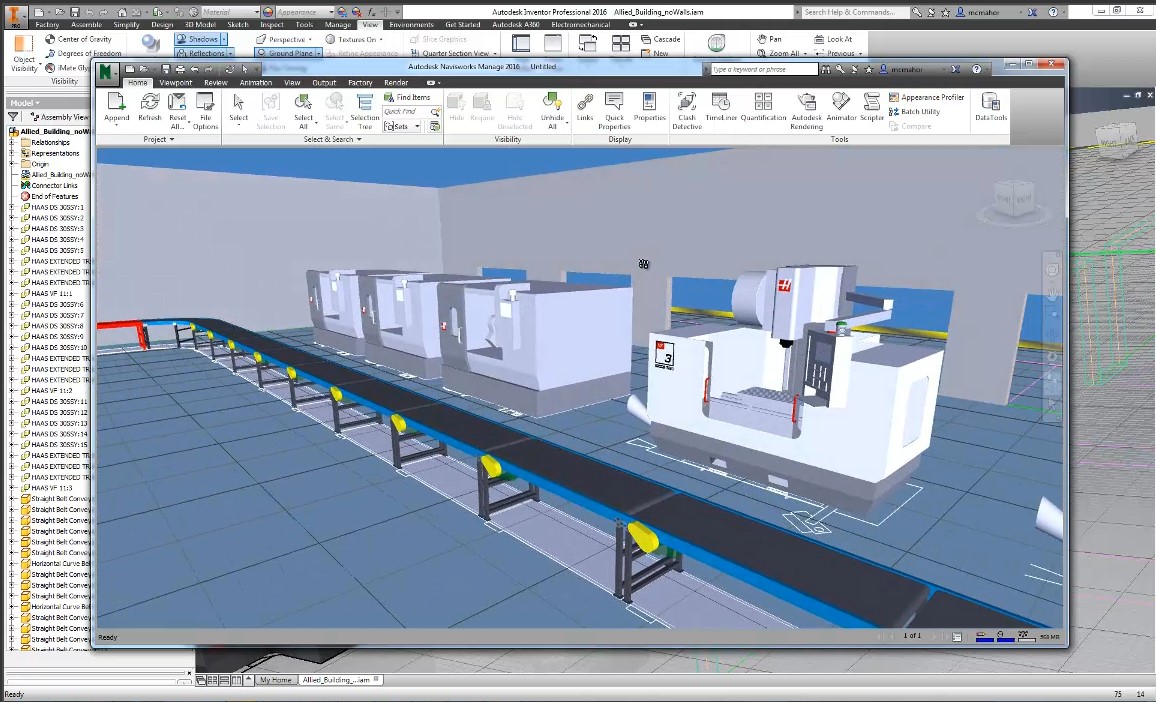Expand the Select & Search panel
This screenshot has width=1156, height=702.
[x=332, y=139]
